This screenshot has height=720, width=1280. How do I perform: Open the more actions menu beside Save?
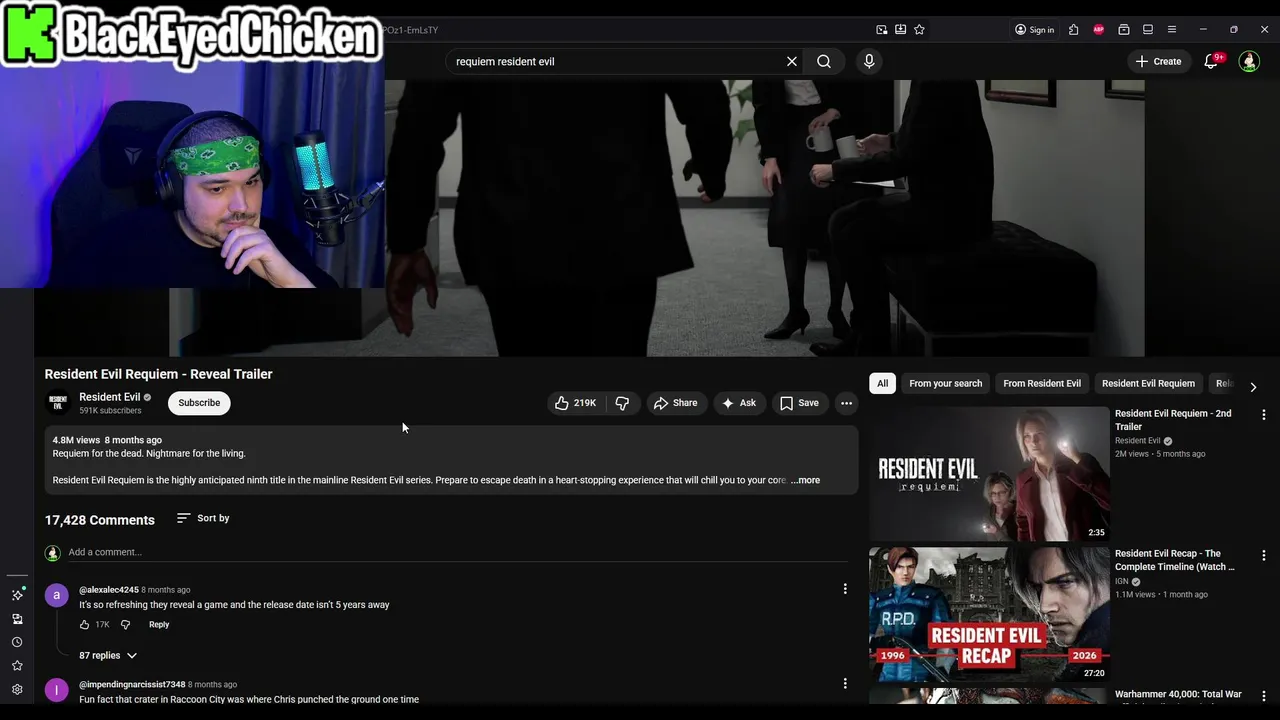(x=846, y=403)
